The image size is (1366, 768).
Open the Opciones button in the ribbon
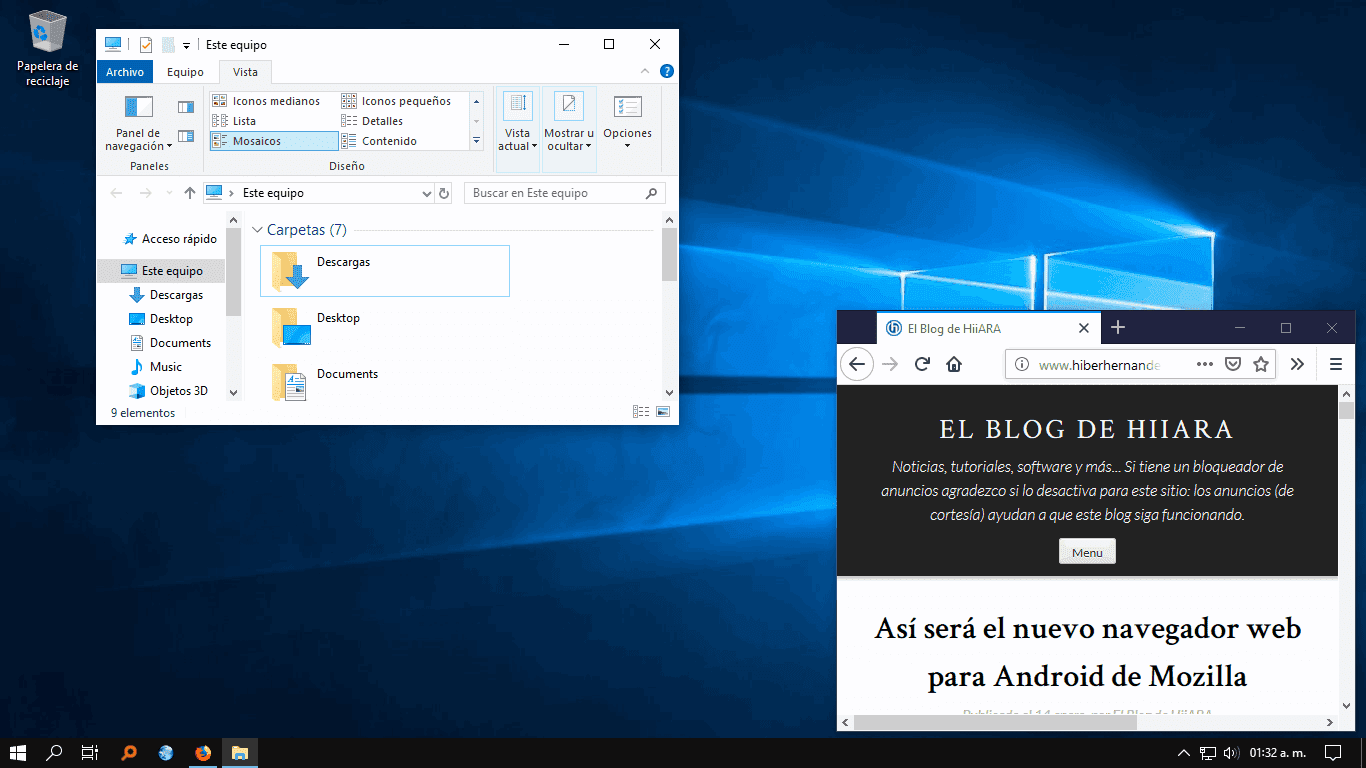[x=627, y=123]
